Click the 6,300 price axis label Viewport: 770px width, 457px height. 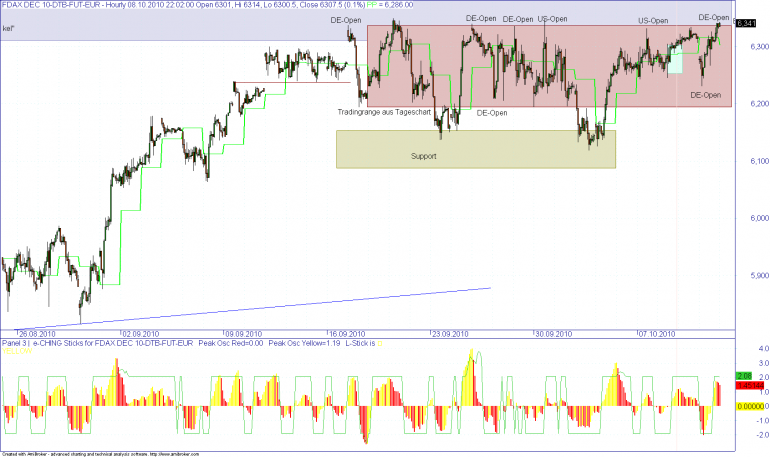(759, 47)
